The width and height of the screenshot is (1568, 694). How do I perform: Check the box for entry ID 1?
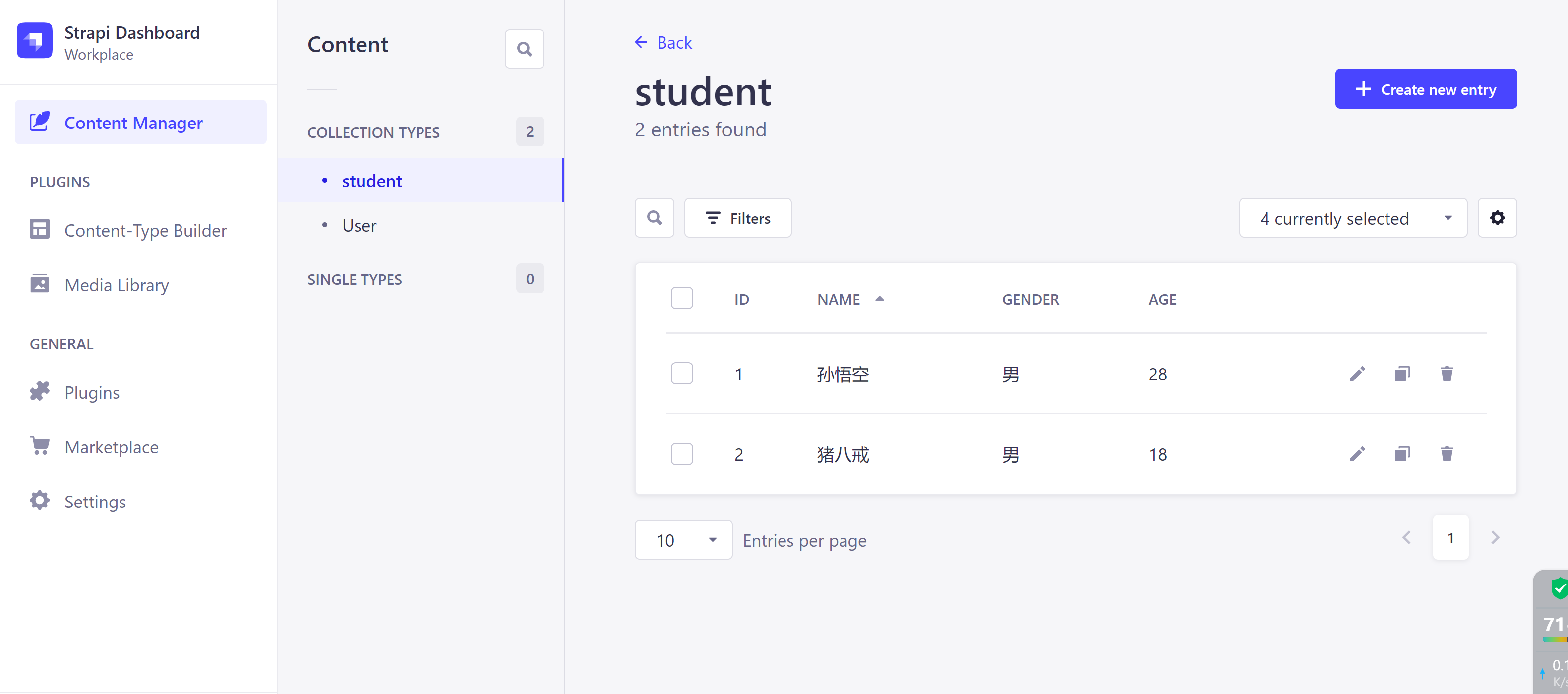tap(682, 374)
